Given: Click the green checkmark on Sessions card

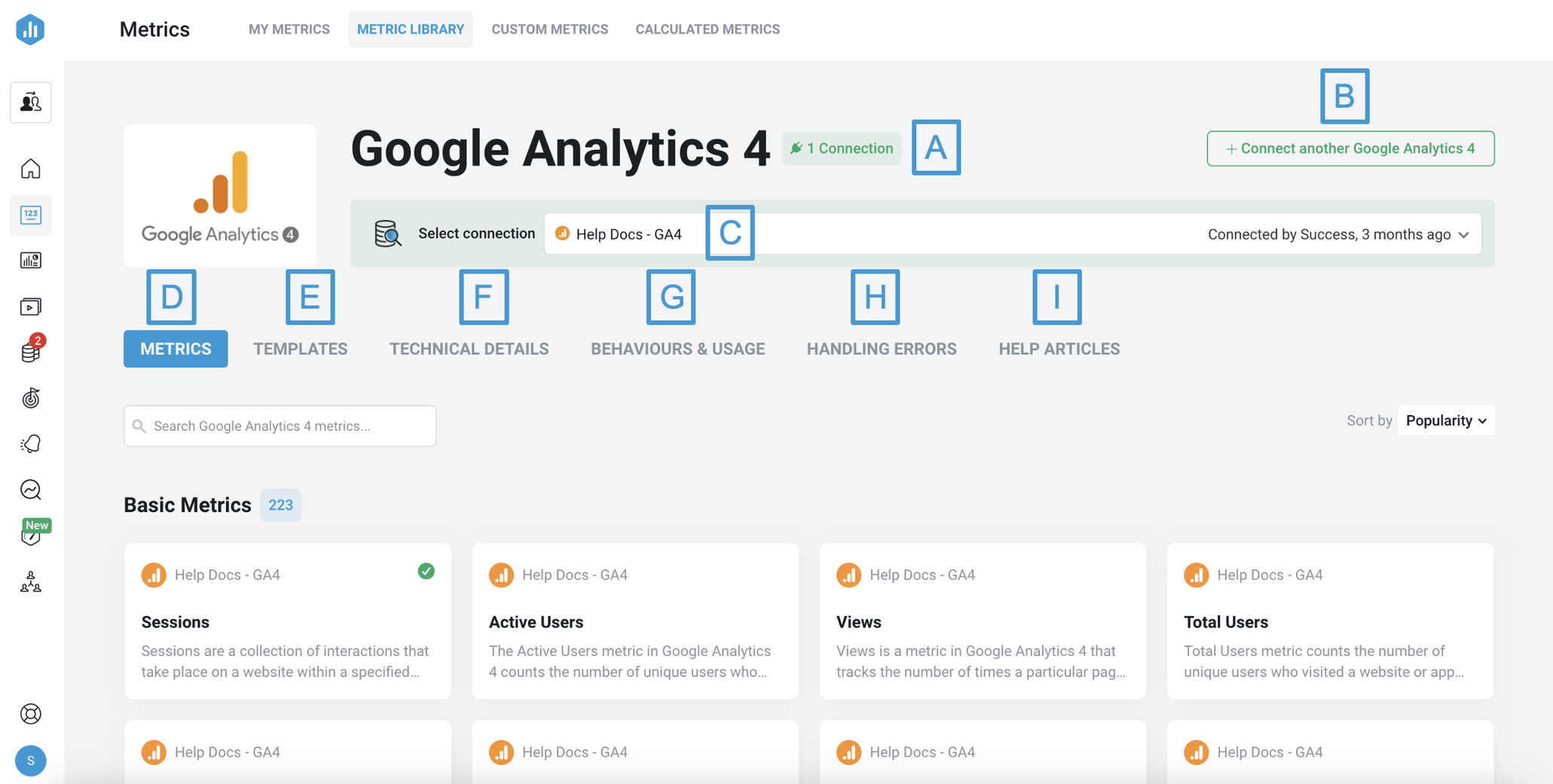Looking at the screenshot, I should click(x=426, y=572).
